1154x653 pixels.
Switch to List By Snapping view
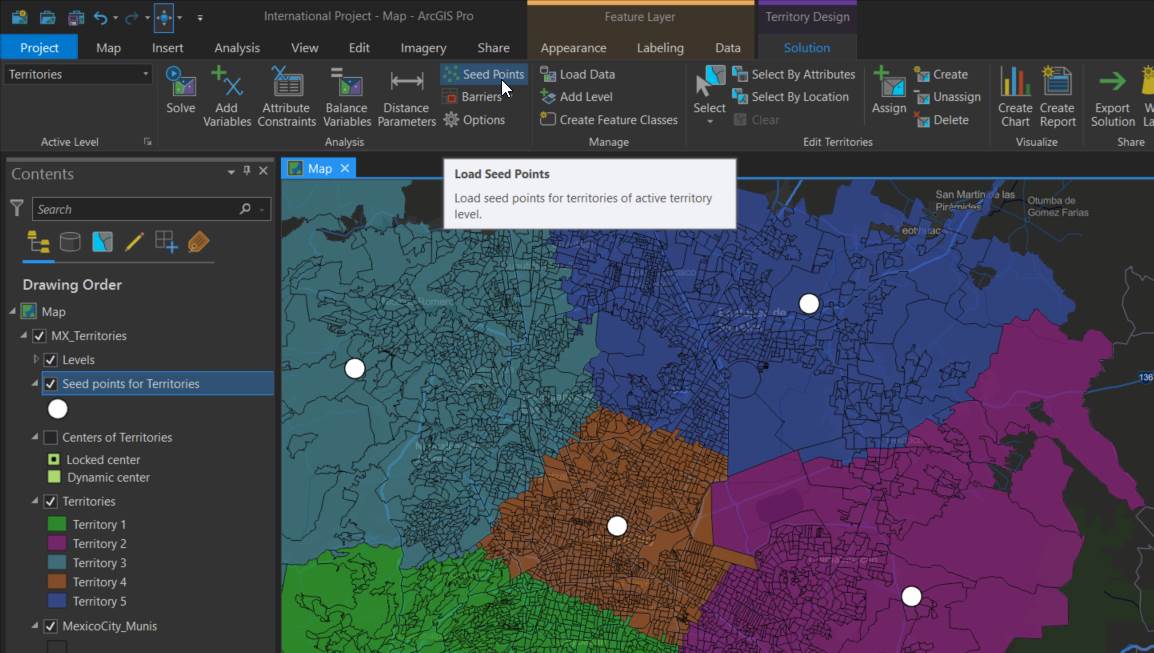166,241
